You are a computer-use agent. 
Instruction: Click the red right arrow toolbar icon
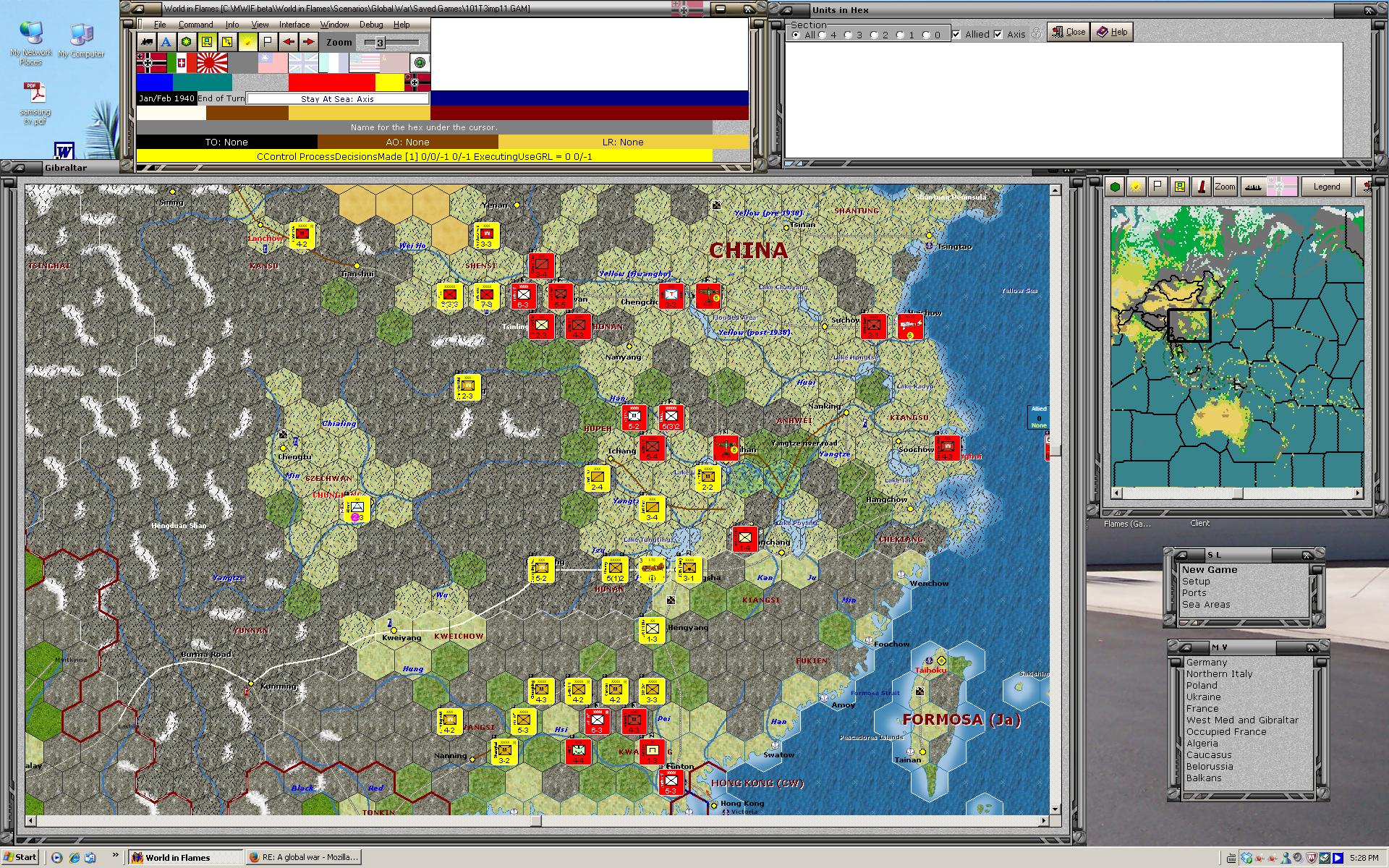click(x=308, y=42)
